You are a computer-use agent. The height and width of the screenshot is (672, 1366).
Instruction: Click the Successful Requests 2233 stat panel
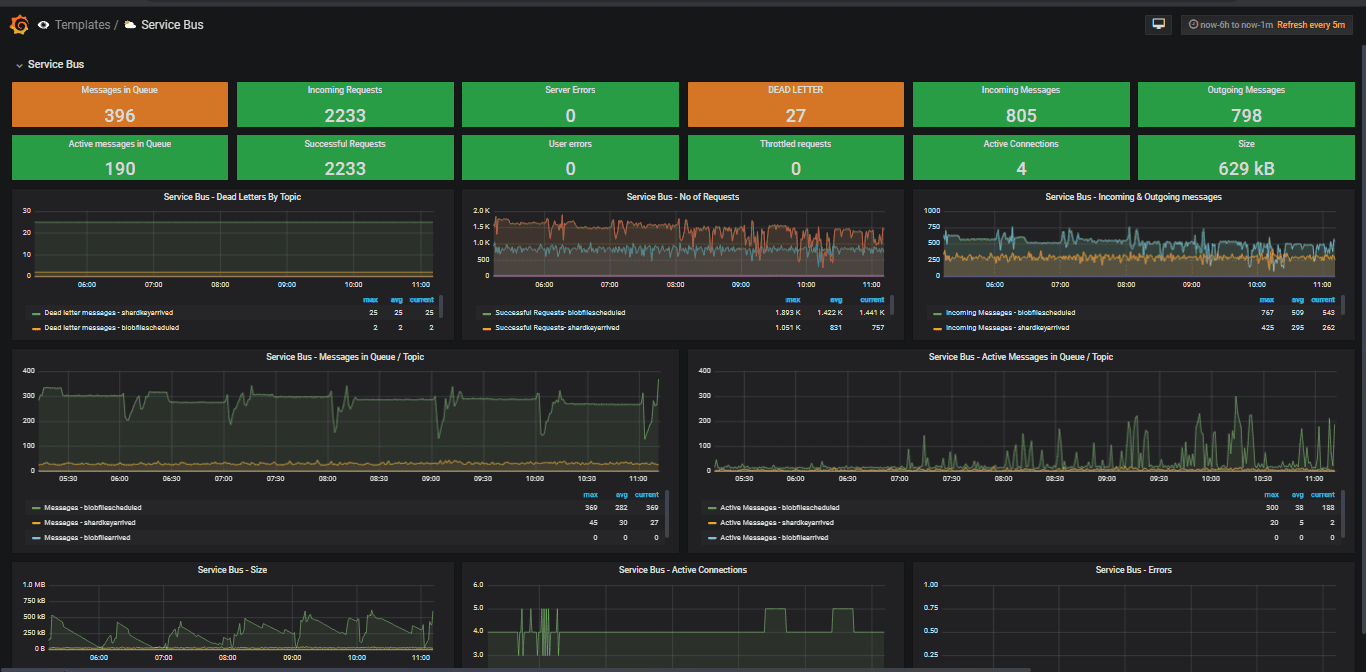pos(345,158)
